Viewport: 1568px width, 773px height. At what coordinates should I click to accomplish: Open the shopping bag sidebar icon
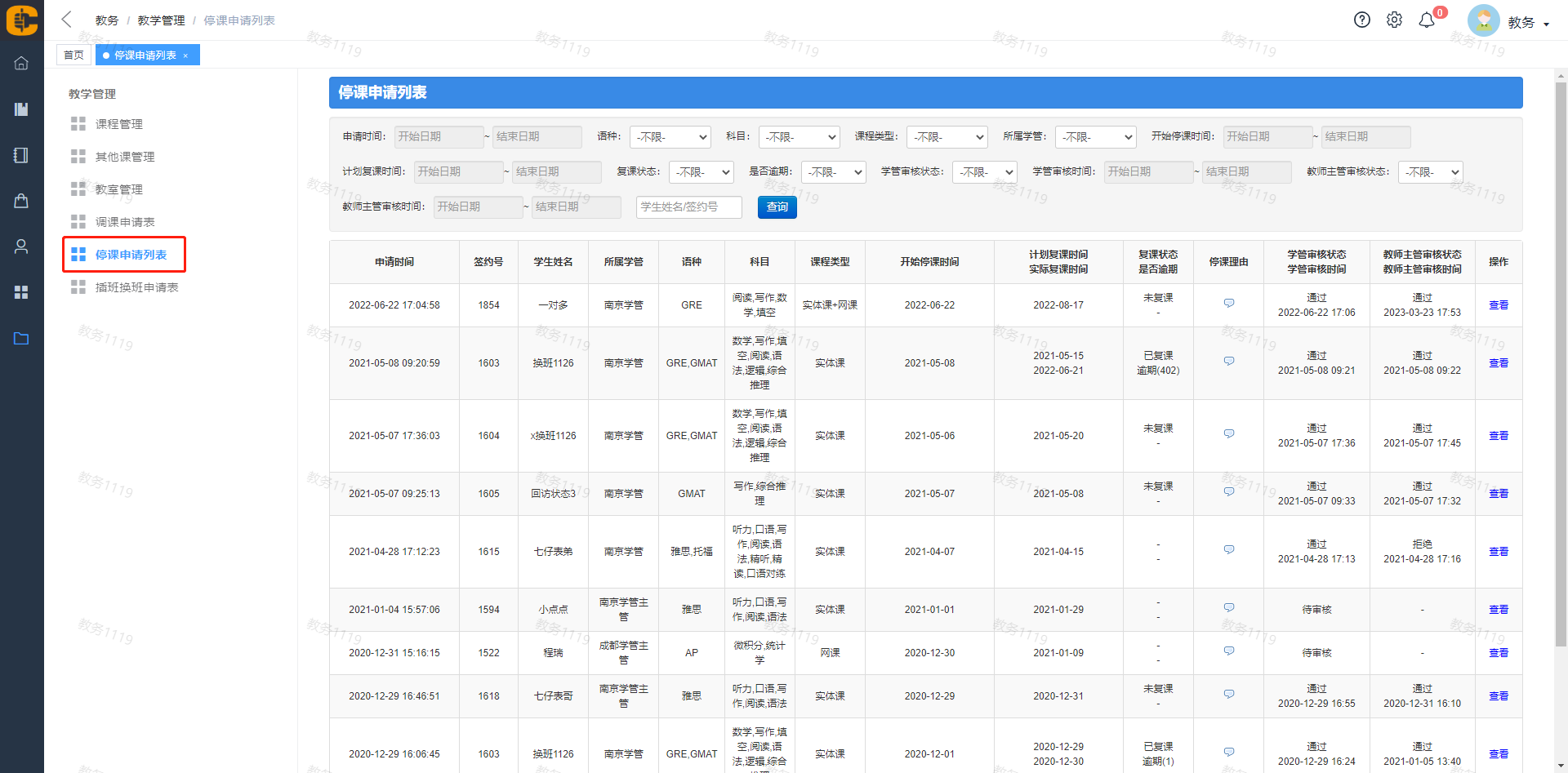click(x=21, y=201)
